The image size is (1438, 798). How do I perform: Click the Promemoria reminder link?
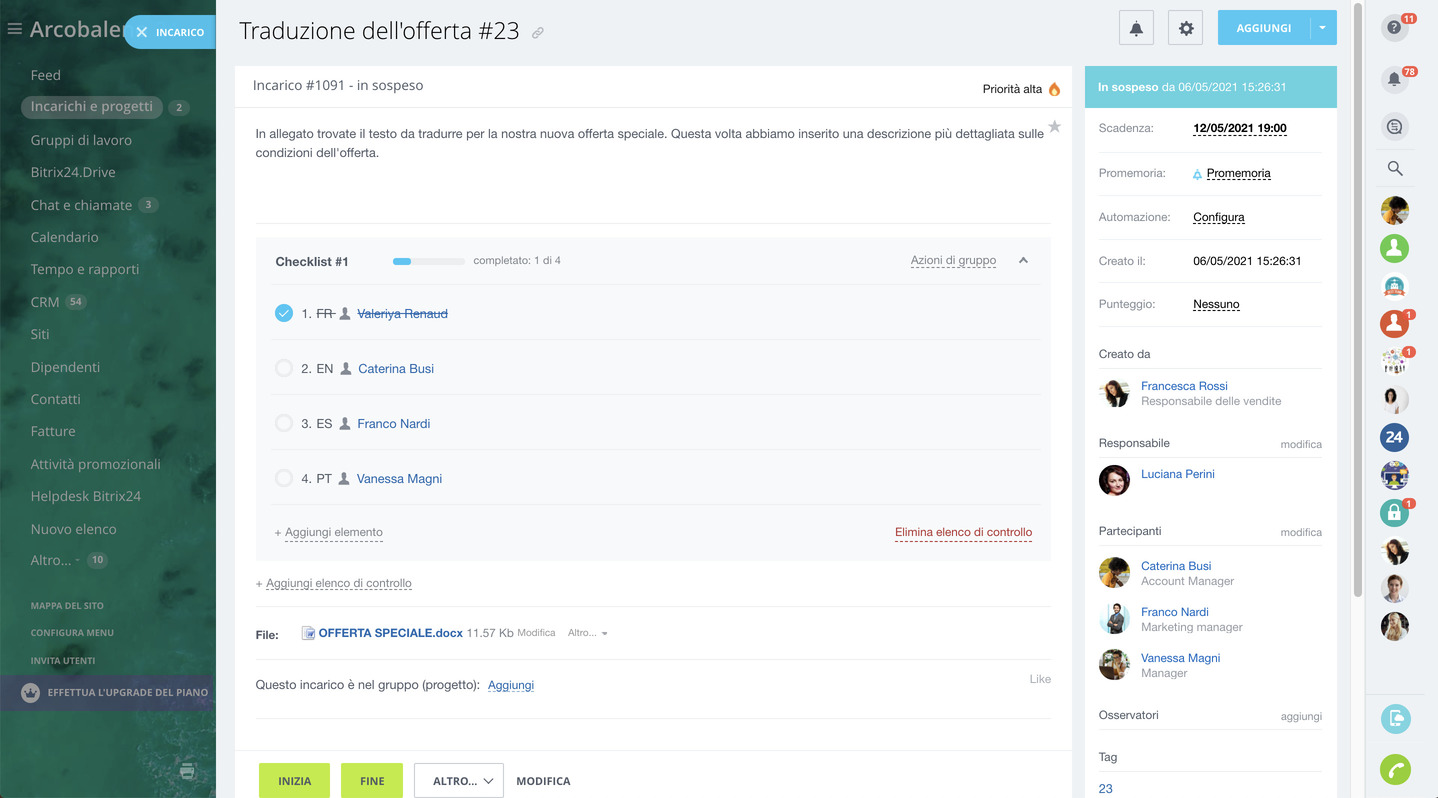coord(1238,173)
